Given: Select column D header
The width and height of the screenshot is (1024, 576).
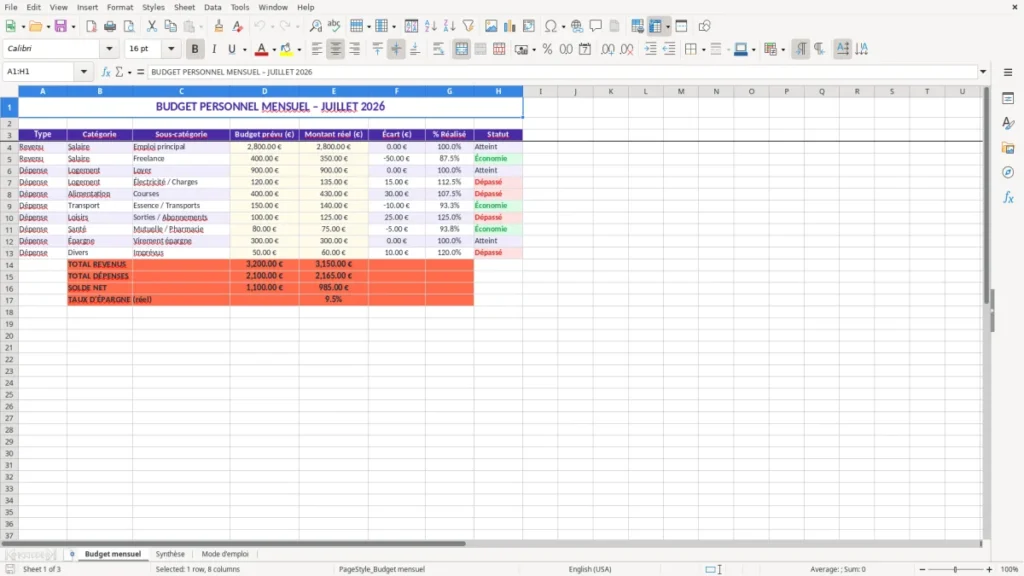Looking at the screenshot, I should tap(264, 91).
